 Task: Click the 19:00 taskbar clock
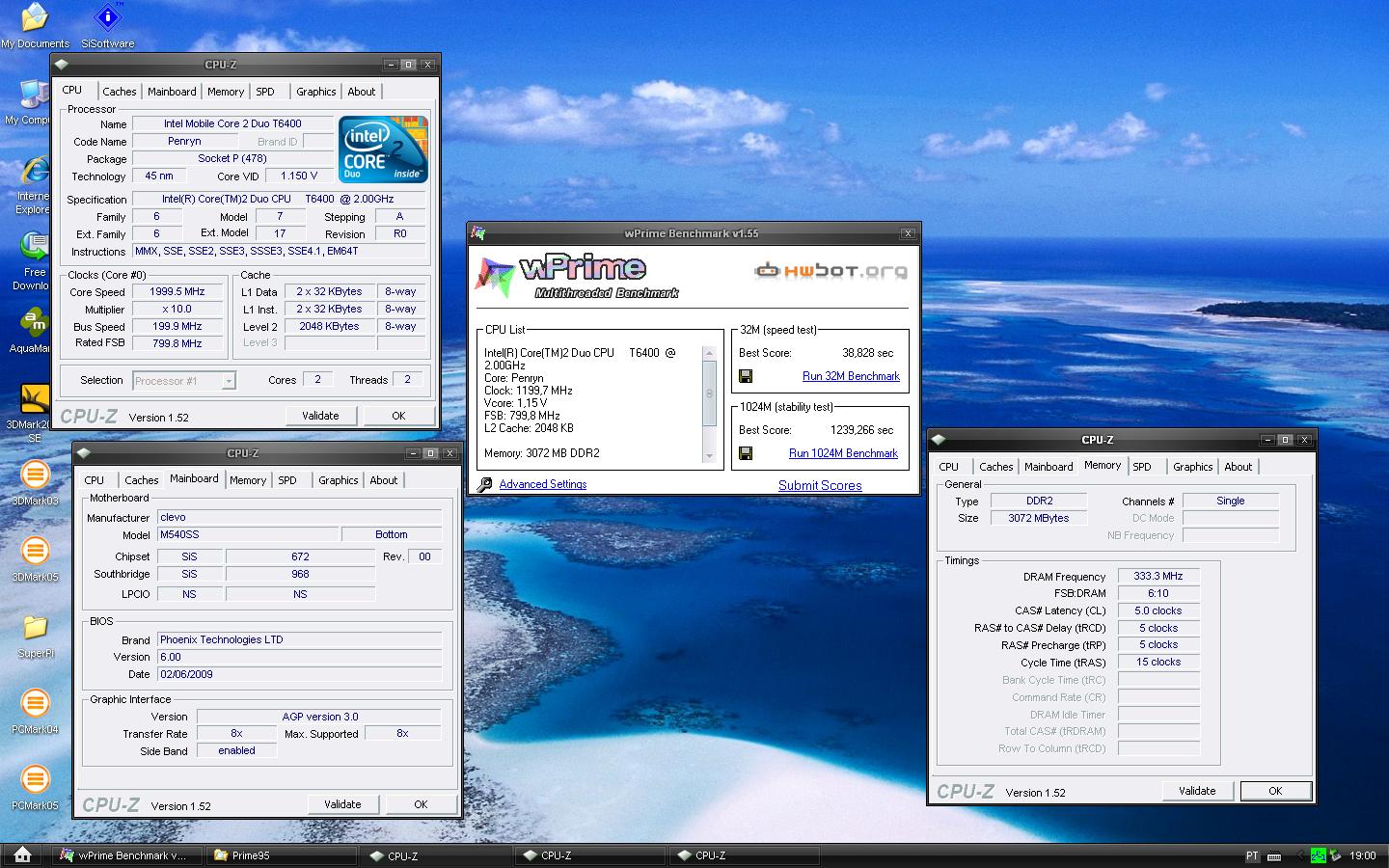pos(1362,855)
